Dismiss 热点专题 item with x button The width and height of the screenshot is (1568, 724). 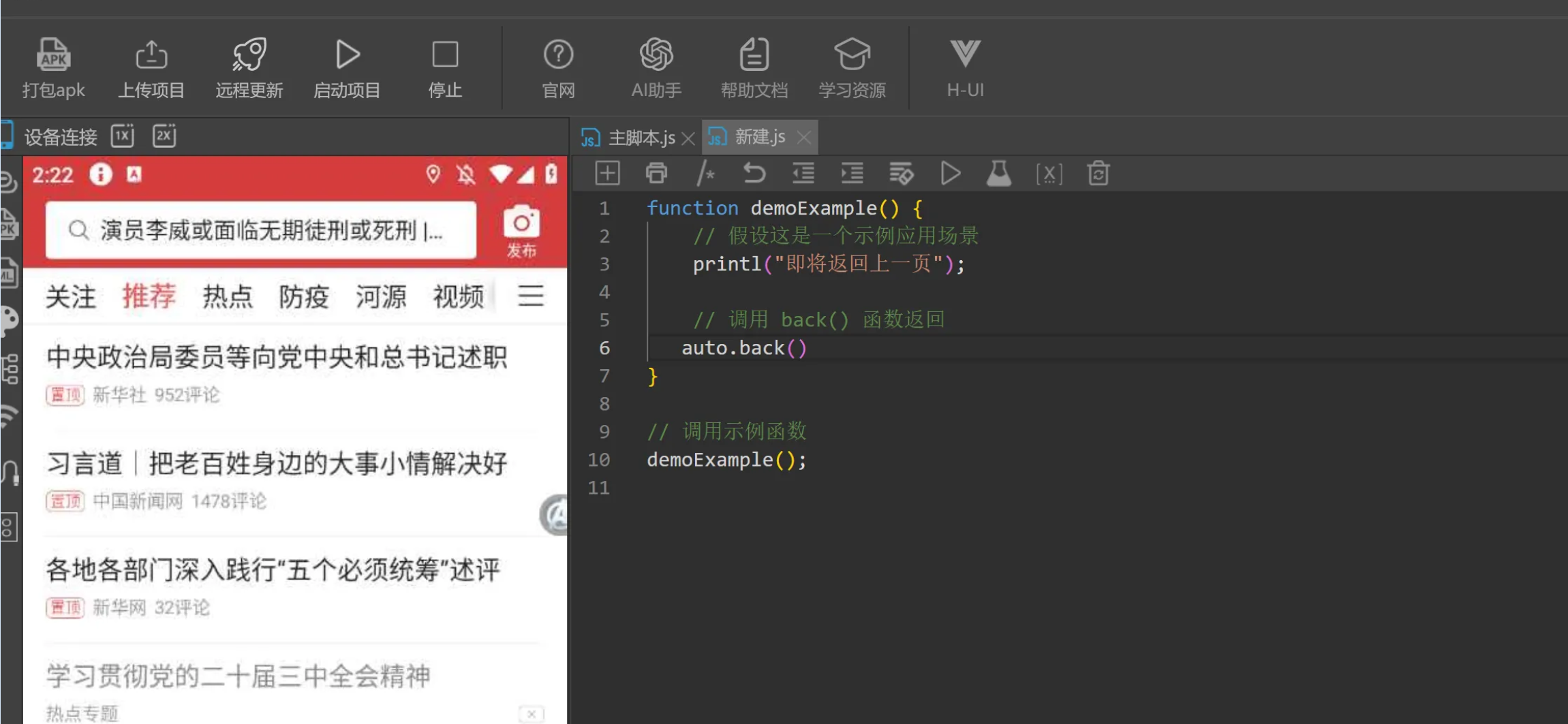[x=531, y=714]
